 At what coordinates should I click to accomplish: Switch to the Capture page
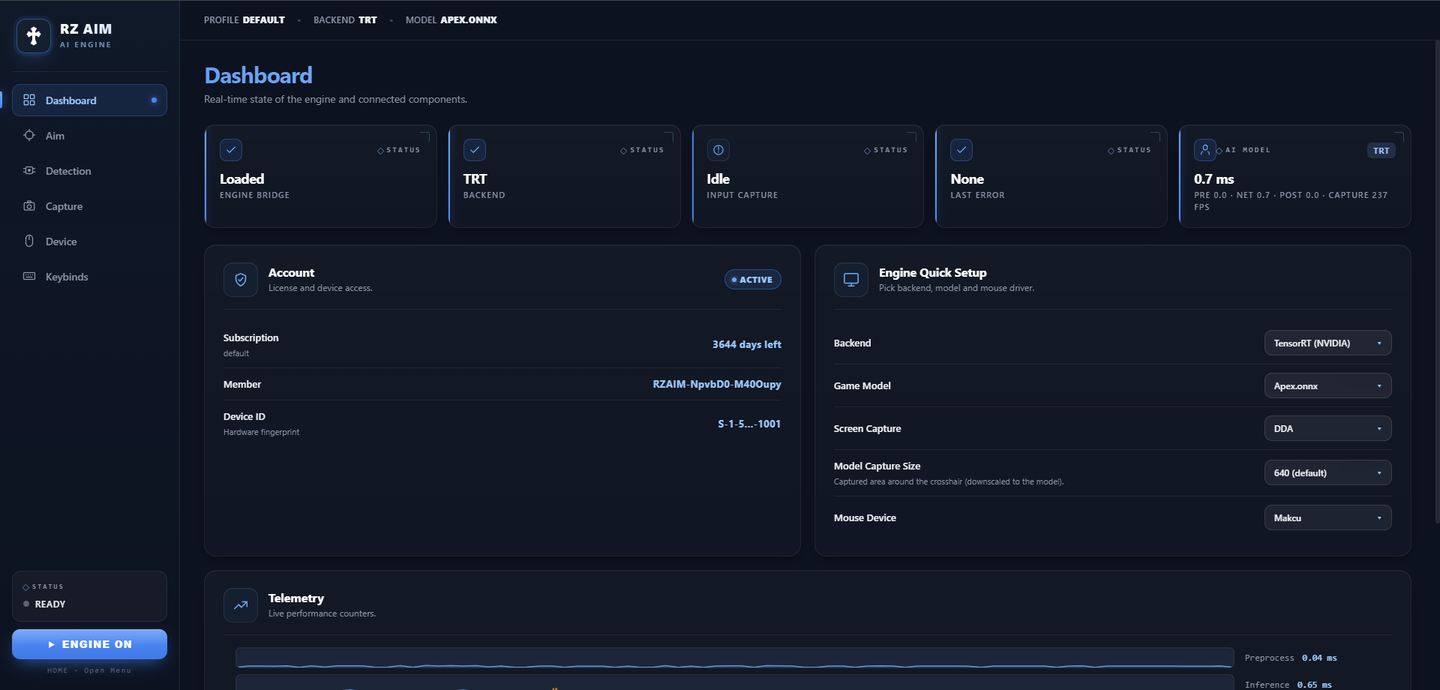pyautogui.click(x=90, y=206)
